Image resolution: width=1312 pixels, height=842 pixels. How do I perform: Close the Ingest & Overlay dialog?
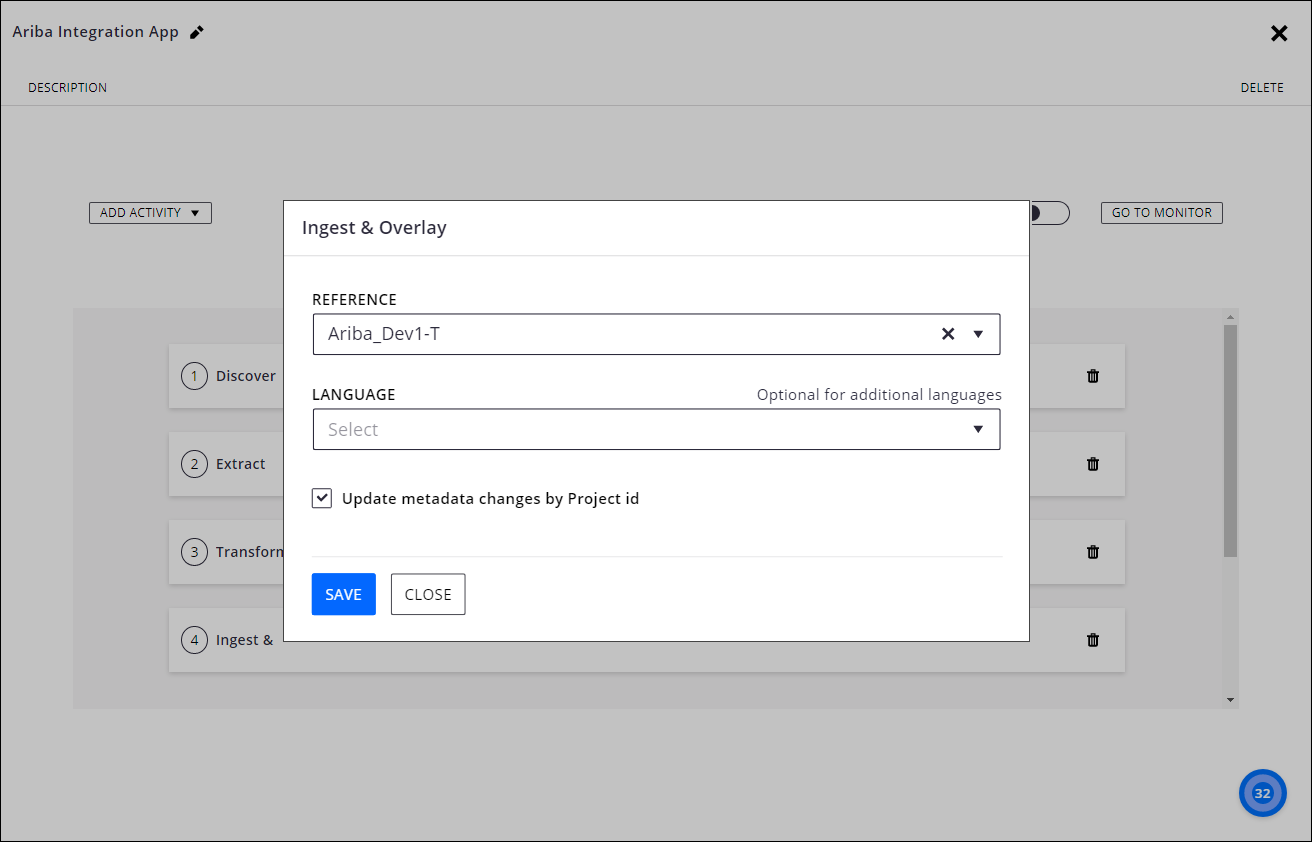point(428,594)
